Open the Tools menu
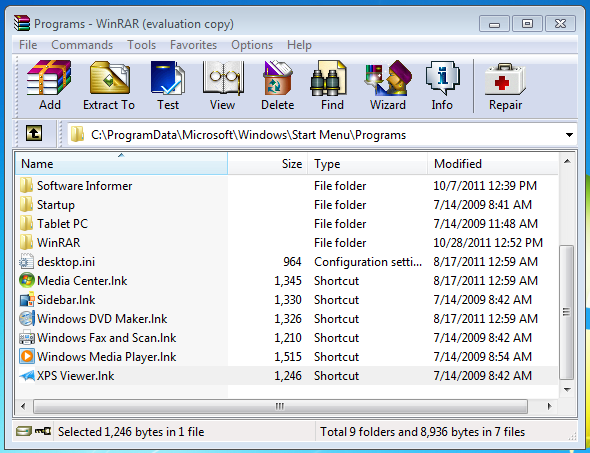590x453 pixels. tap(141, 45)
